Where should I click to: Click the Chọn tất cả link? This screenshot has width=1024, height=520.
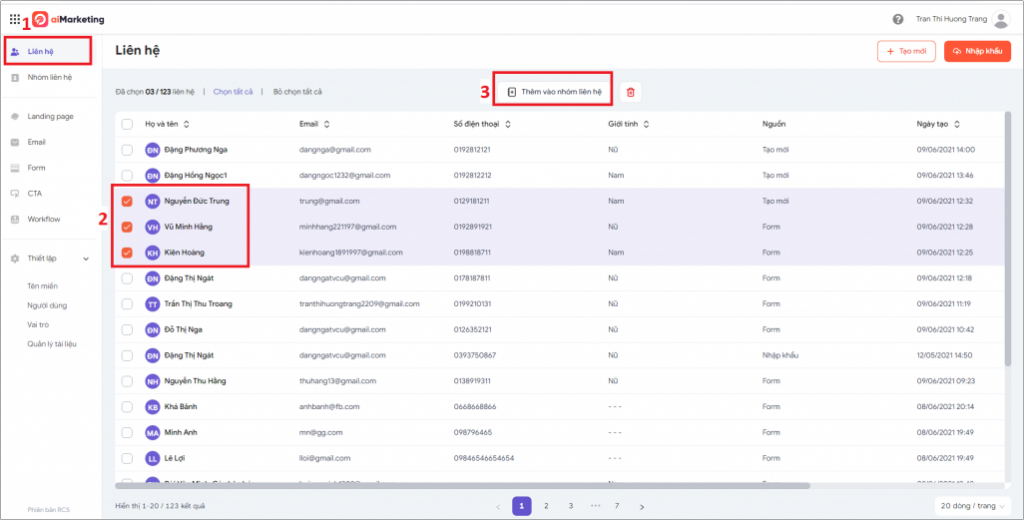(232, 92)
